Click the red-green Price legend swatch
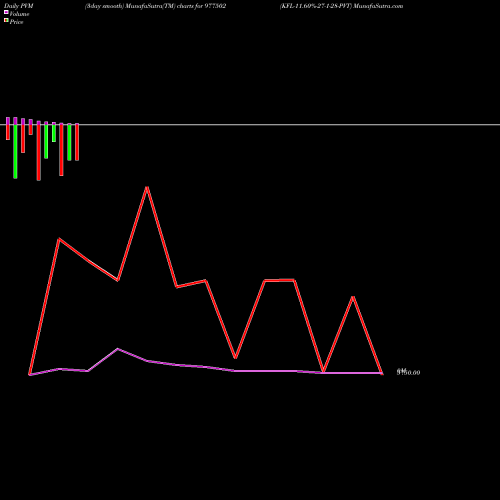This screenshot has width=500, height=500. click(6, 20)
